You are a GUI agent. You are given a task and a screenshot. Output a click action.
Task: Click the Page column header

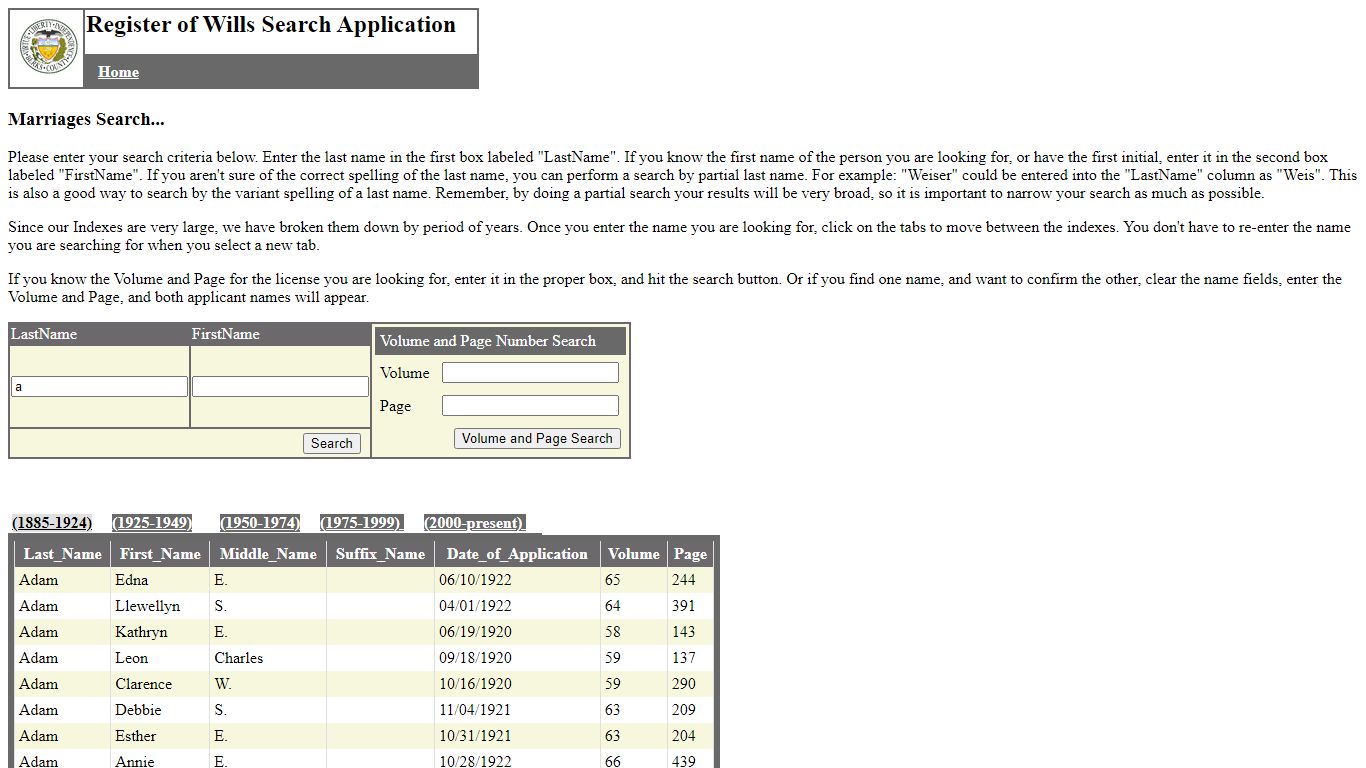(x=690, y=554)
